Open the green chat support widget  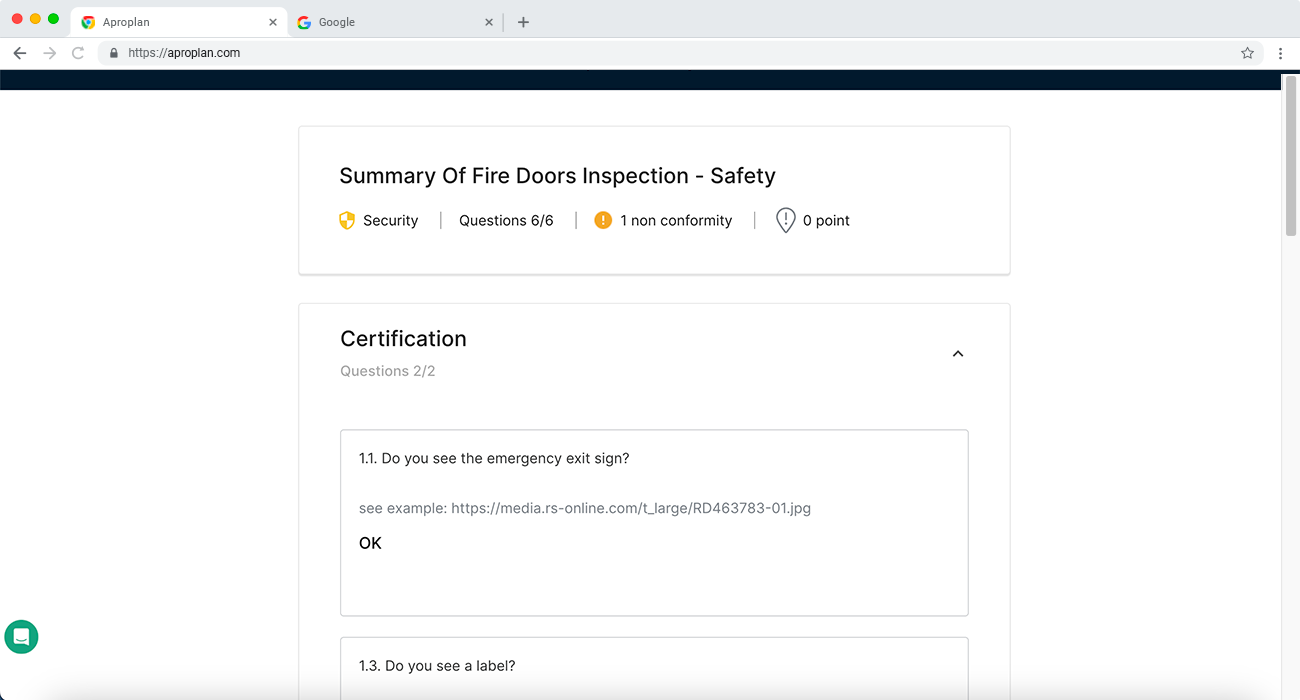click(21, 636)
